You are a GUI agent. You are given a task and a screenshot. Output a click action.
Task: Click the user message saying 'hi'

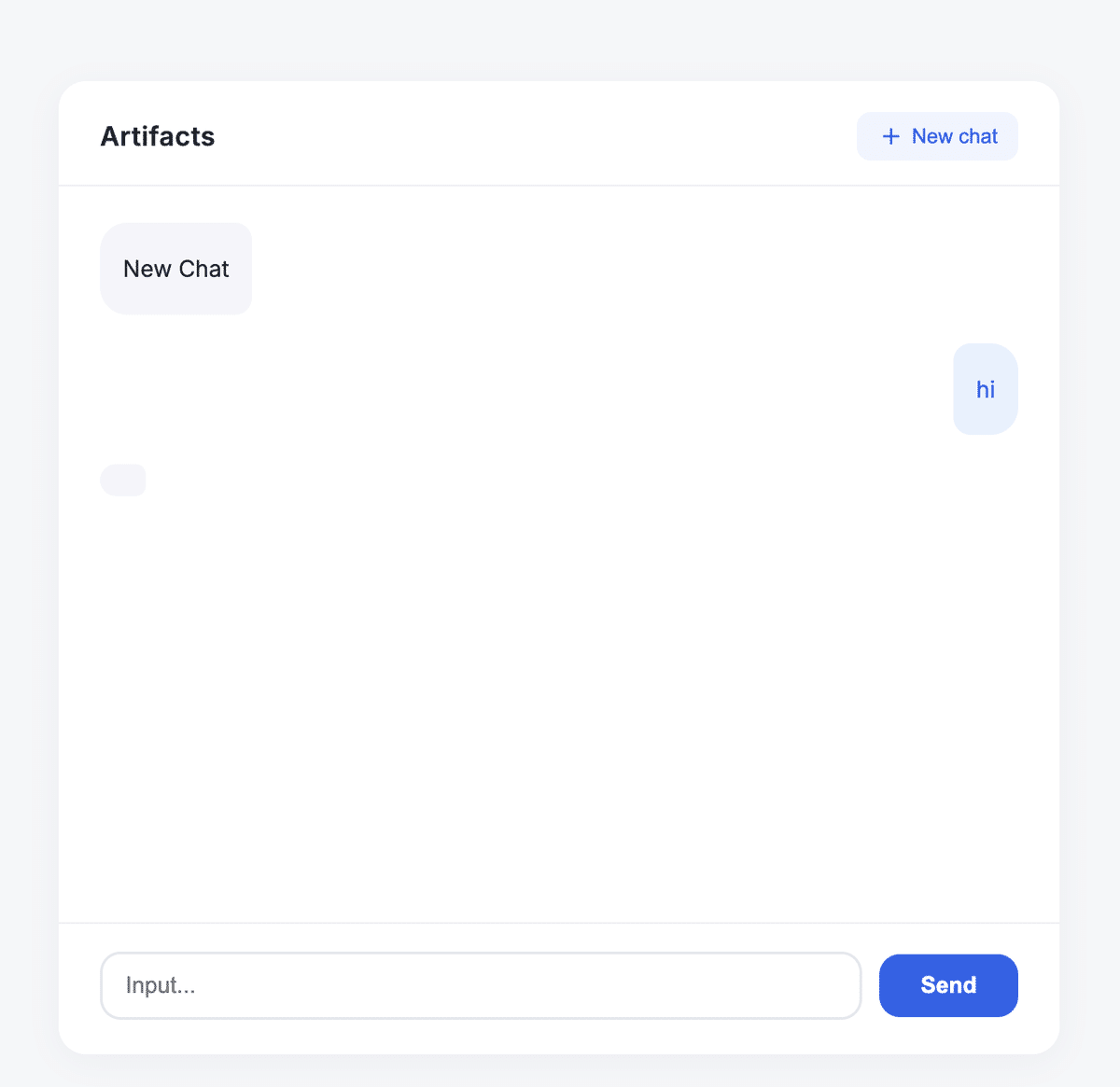(986, 389)
